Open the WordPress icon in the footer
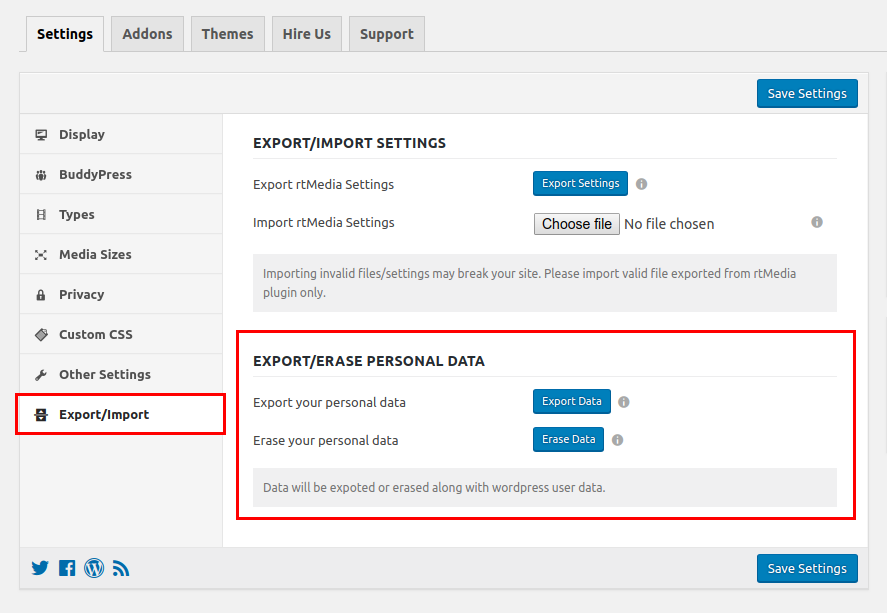Image resolution: width=887 pixels, height=613 pixels. tap(93, 568)
